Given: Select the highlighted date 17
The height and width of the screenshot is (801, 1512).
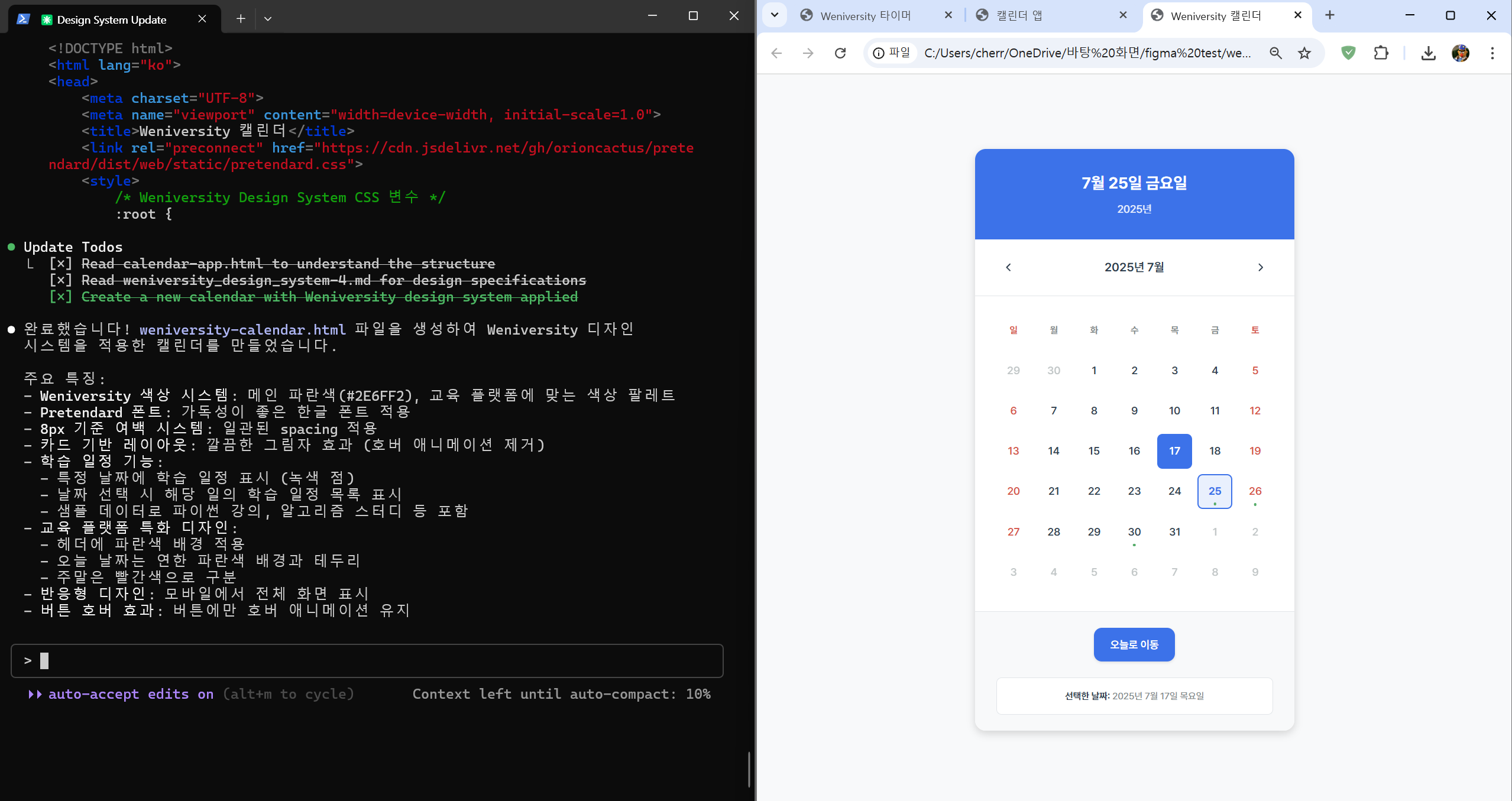Looking at the screenshot, I should pyautogui.click(x=1174, y=450).
